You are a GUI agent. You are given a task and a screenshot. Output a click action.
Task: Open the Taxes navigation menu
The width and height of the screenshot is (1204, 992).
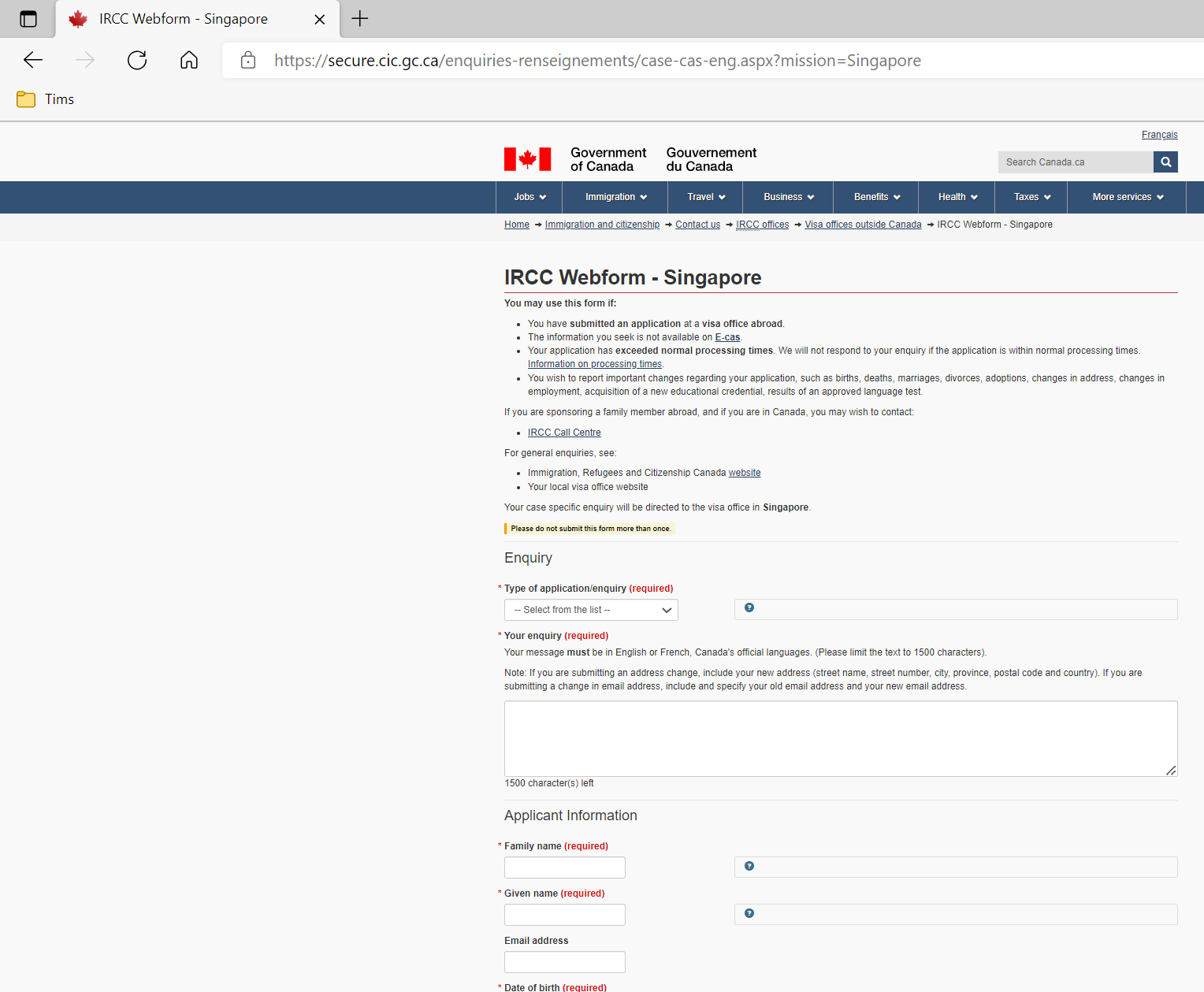[x=1032, y=197]
